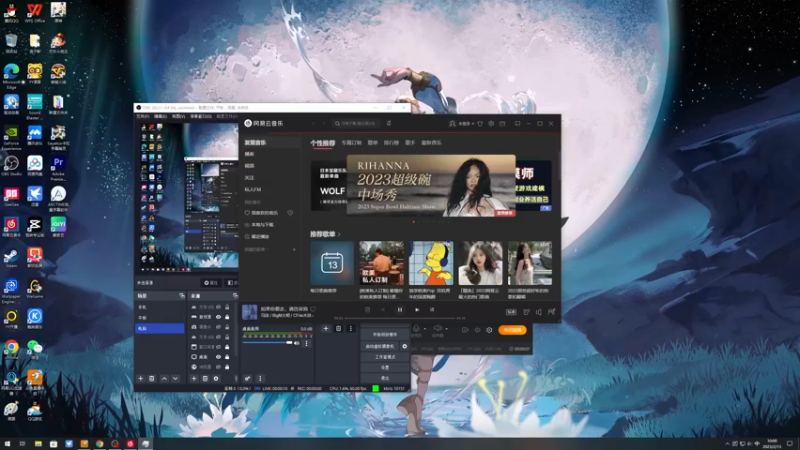The image size is (800, 450).
Task: Open advanced audio properties gears icon in OBS mixer
Action: 247,379
